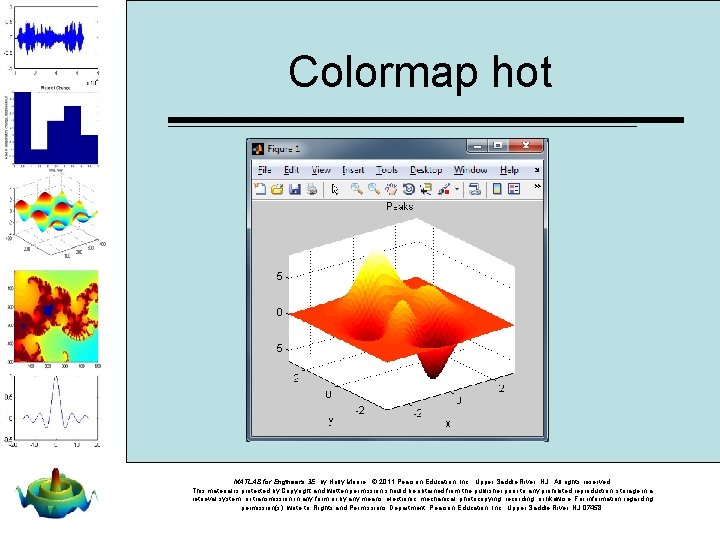720x540 pixels.
Task: Activate the Pan hand tool
Action: coord(391,189)
